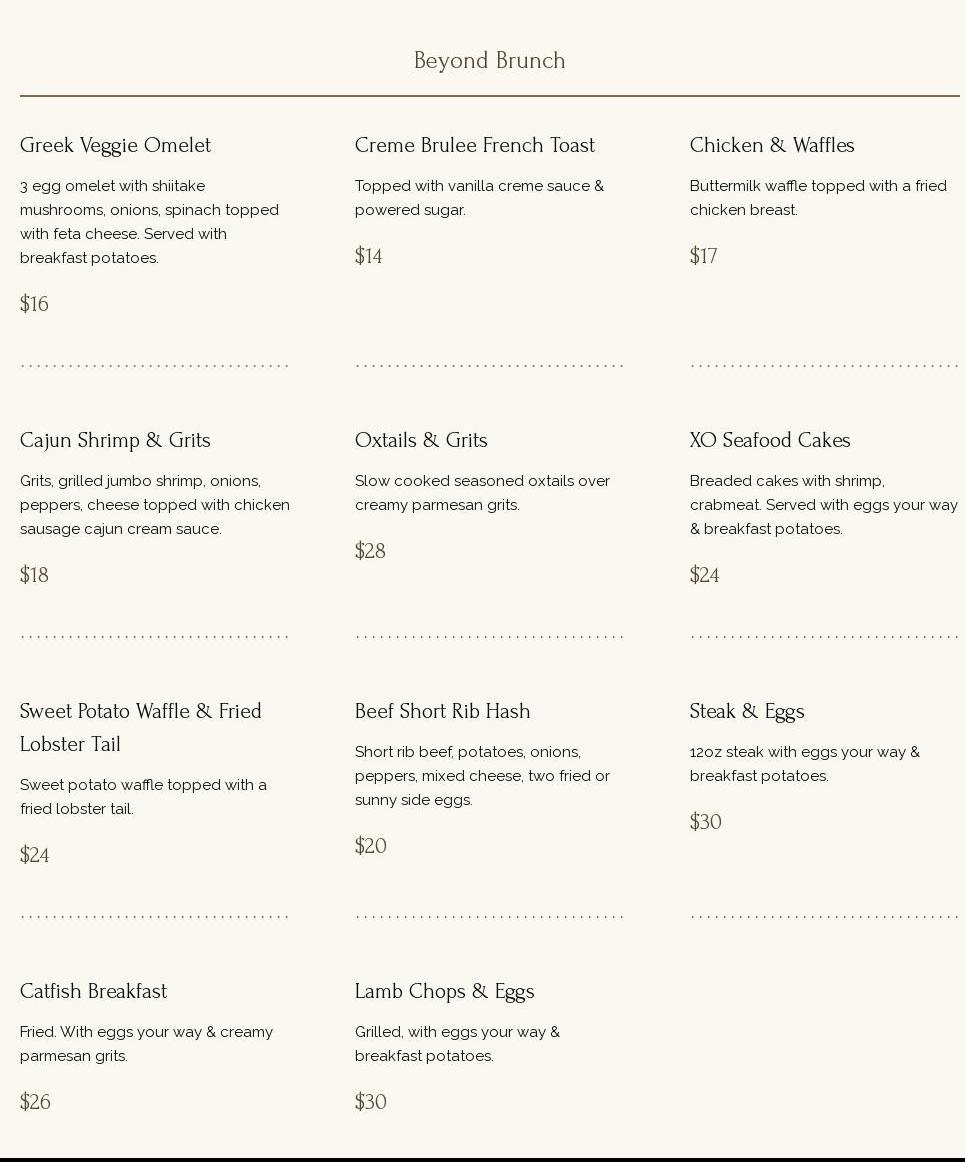Screen dimensions: 965x1162
Task: Select the Greek Veggie Omelet title
Action: pyautogui.click(x=115, y=145)
